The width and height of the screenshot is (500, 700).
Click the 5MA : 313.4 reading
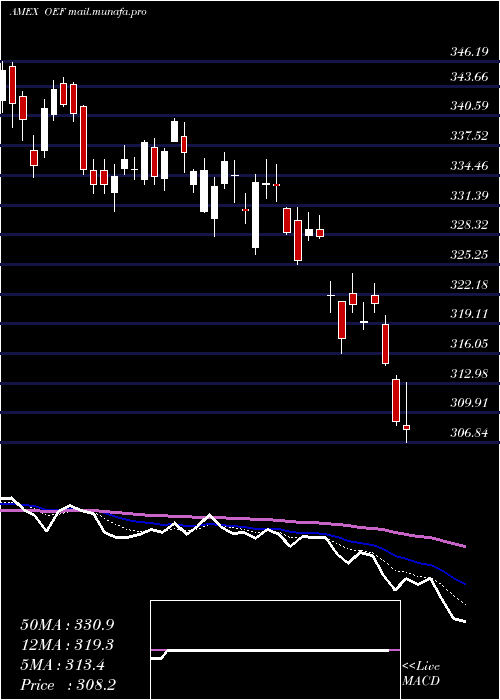63,665
